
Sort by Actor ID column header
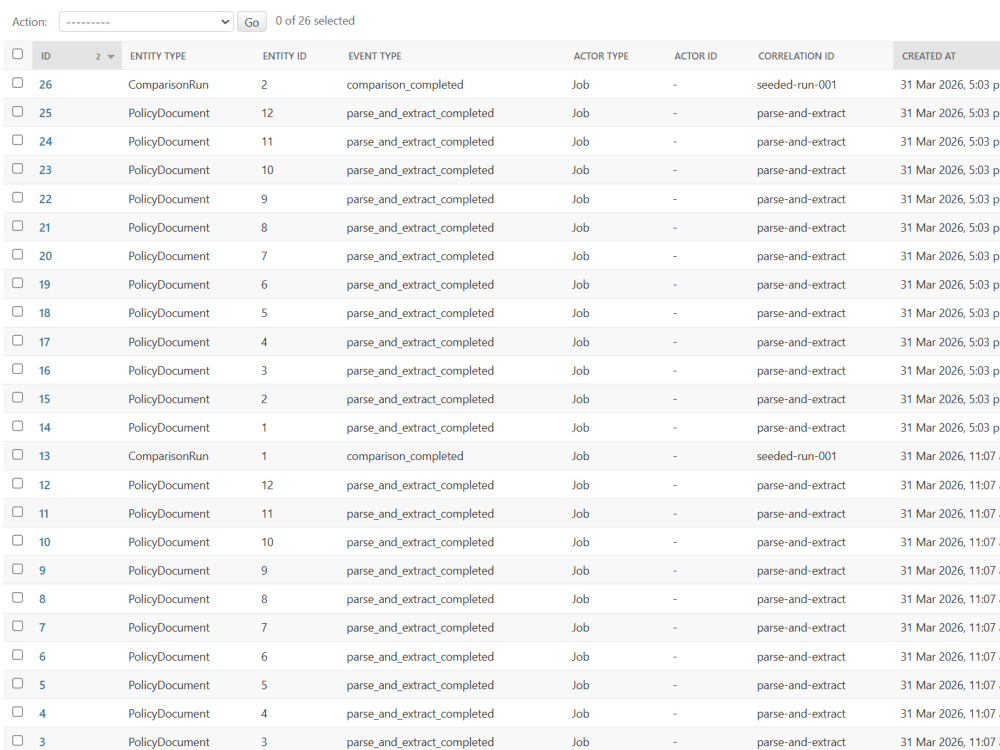click(695, 56)
